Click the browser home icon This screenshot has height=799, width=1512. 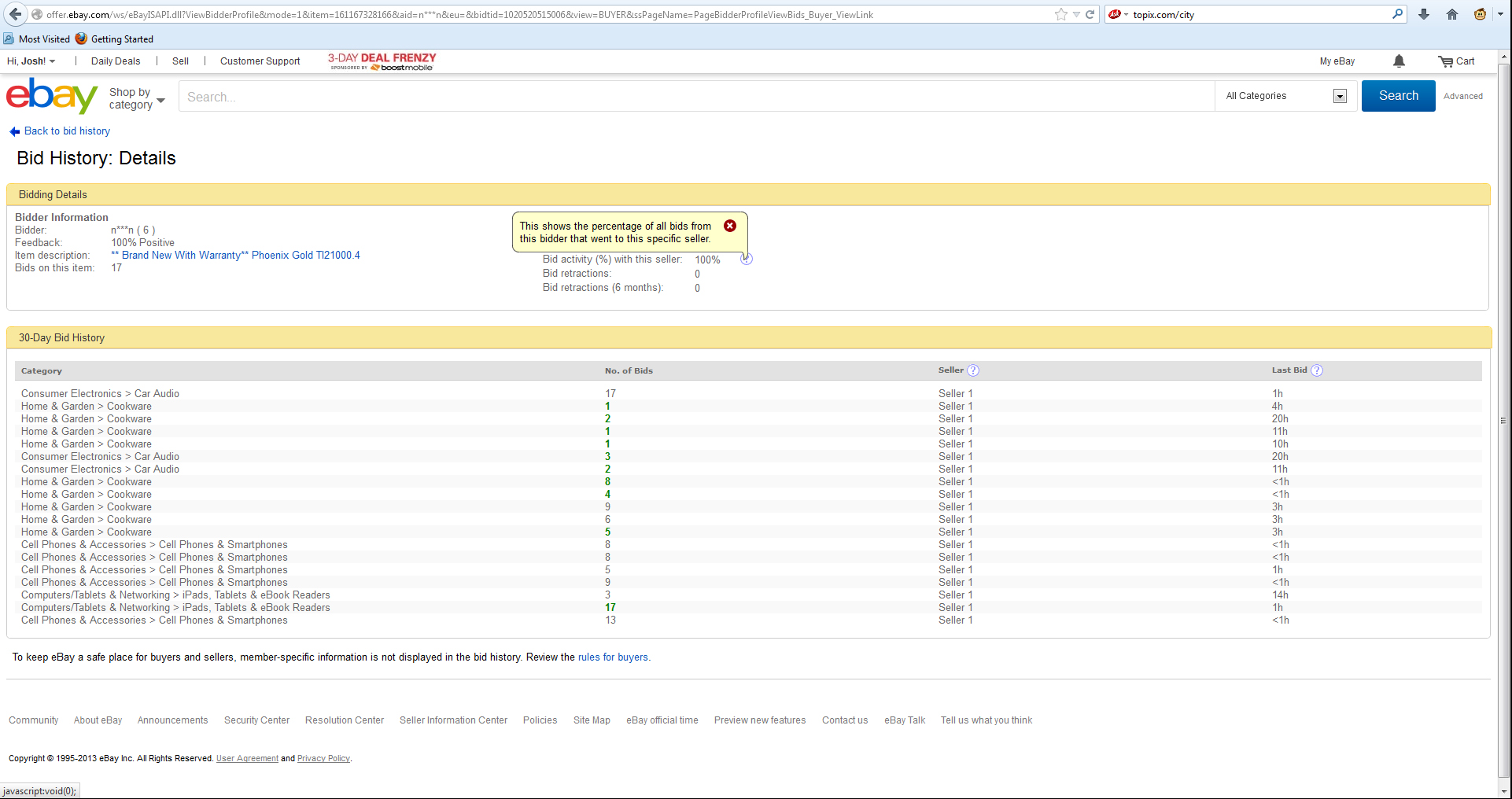pyautogui.click(x=1452, y=14)
